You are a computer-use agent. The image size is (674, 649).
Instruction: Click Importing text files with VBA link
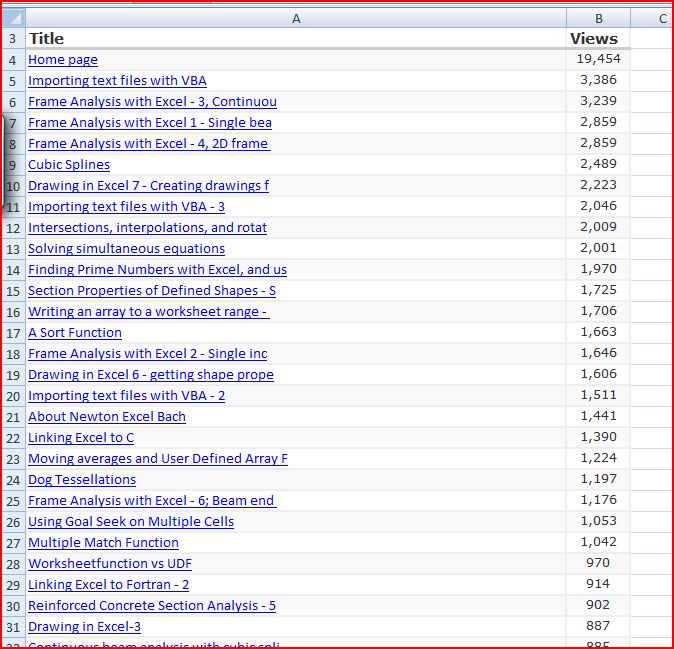tap(117, 81)
